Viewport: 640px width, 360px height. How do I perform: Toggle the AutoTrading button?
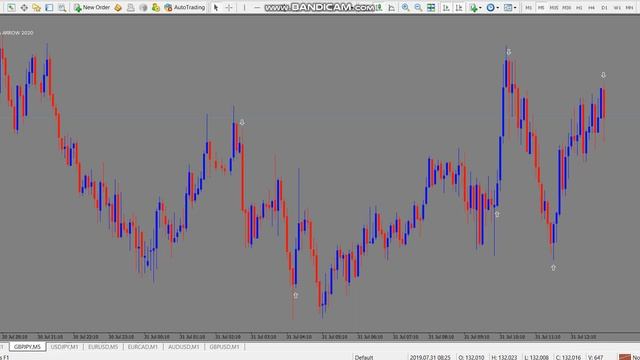point(184,7)
